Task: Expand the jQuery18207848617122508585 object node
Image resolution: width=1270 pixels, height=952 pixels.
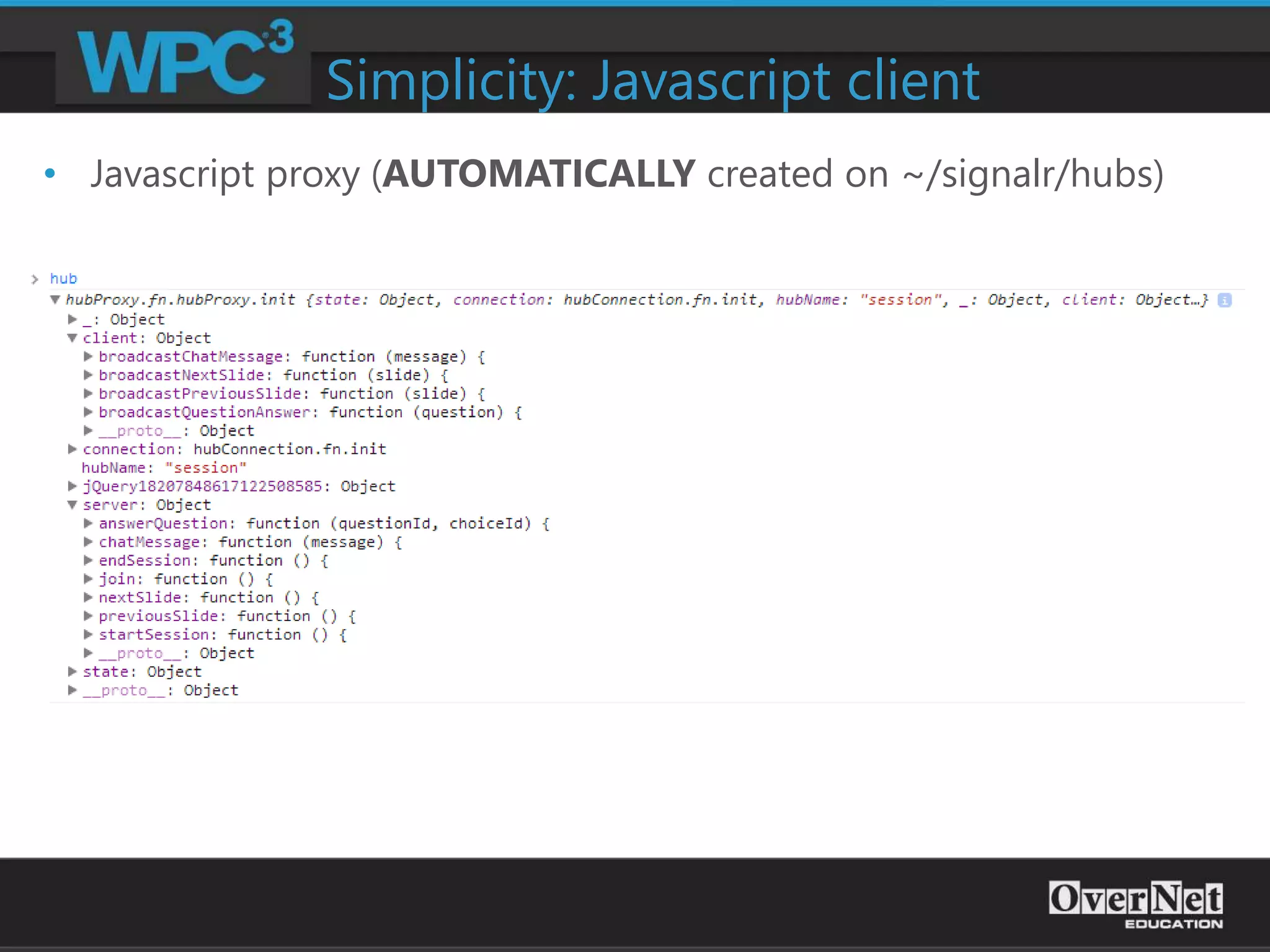Action: point(72,486)
